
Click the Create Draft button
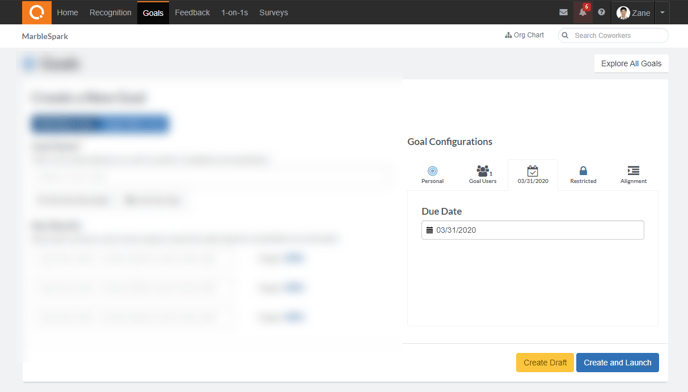545,363
